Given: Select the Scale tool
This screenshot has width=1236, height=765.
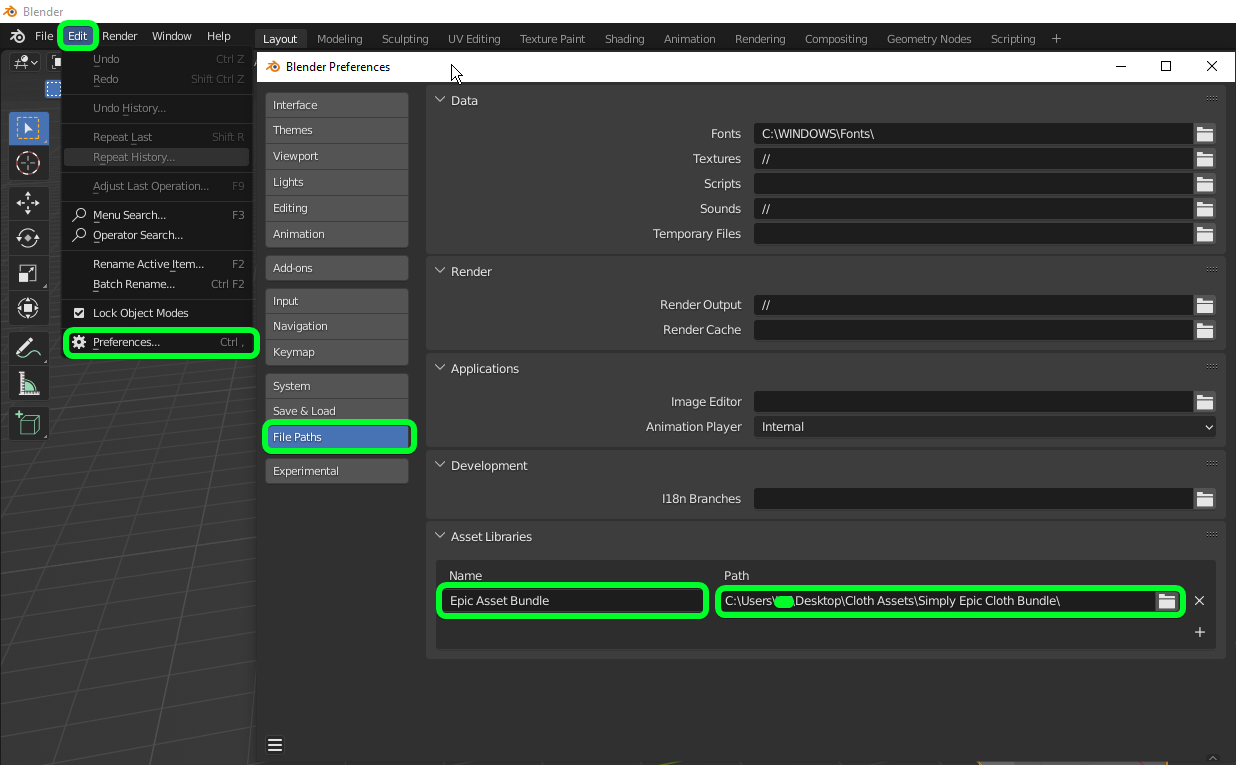Looking at the screenshot, I should (28, 273).
